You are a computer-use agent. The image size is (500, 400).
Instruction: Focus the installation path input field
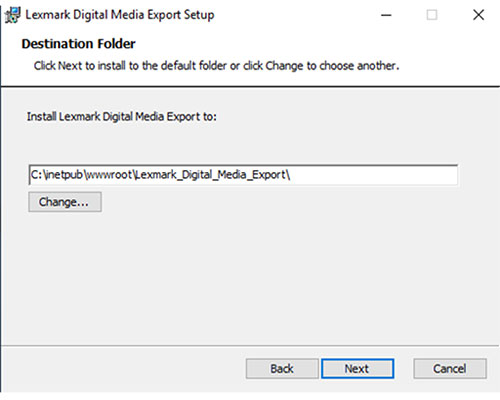(x=243, y=175)
